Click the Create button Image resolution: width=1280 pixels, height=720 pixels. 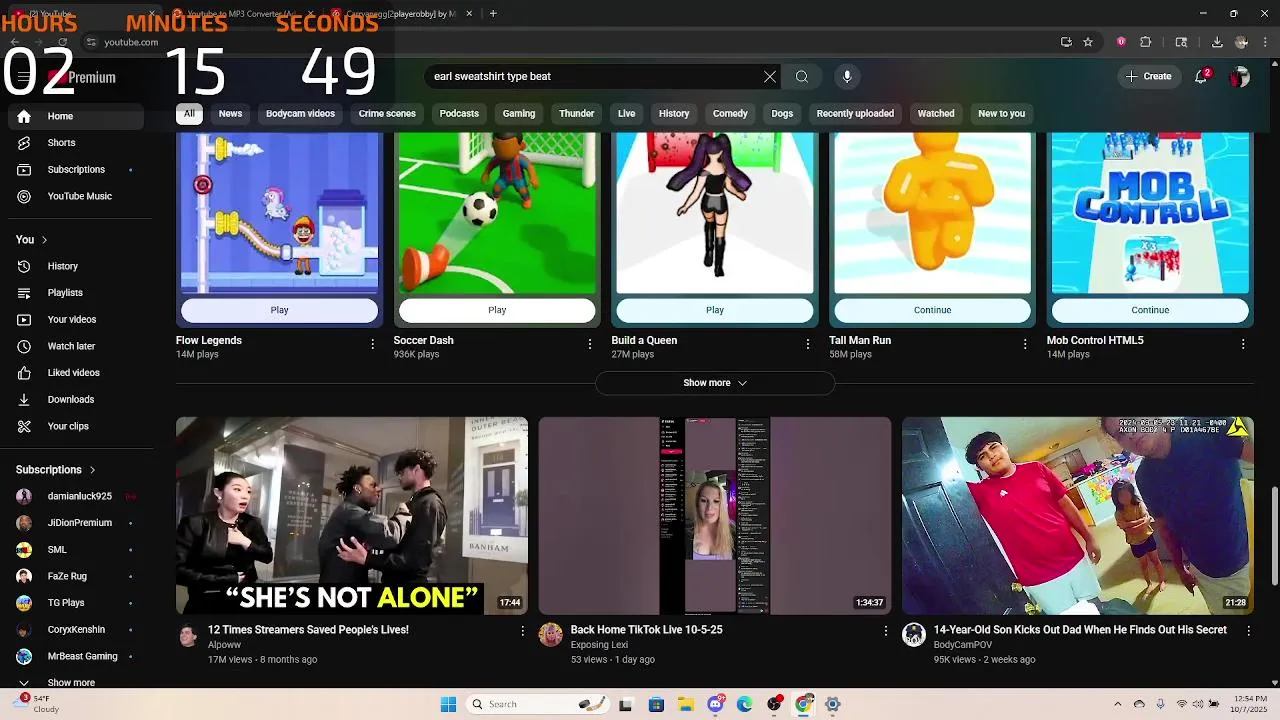coord(1148,77)
